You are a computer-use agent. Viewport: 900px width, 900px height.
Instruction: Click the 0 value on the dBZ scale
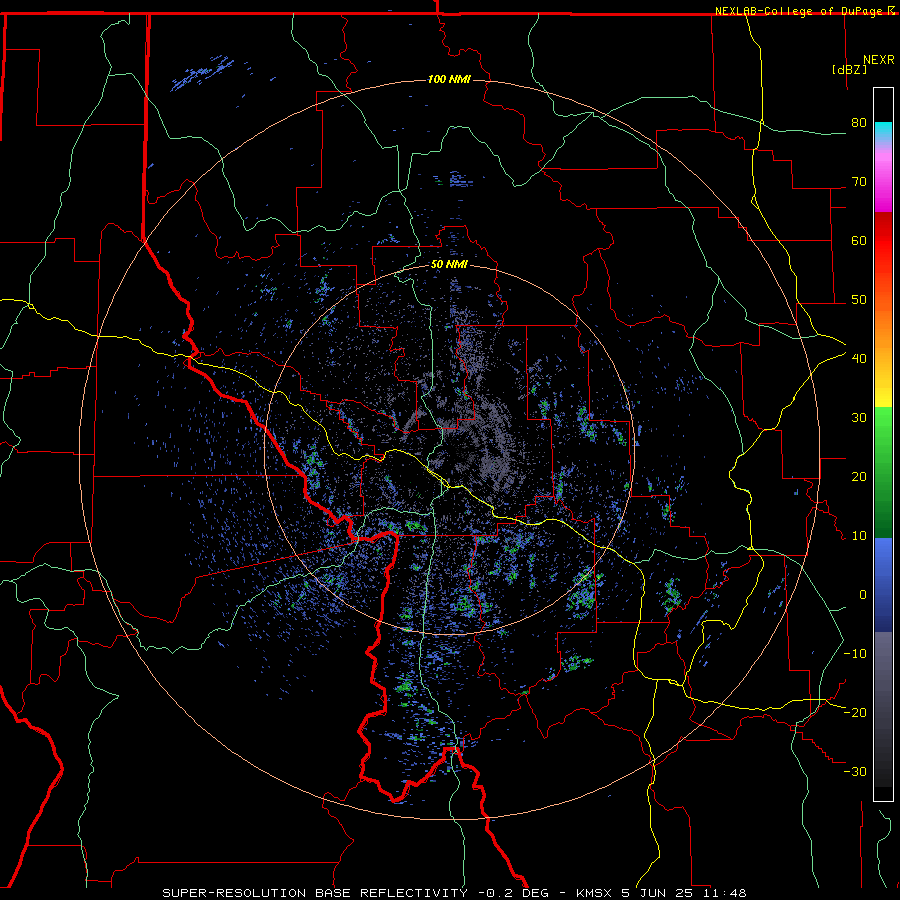[x=863, y=595]
